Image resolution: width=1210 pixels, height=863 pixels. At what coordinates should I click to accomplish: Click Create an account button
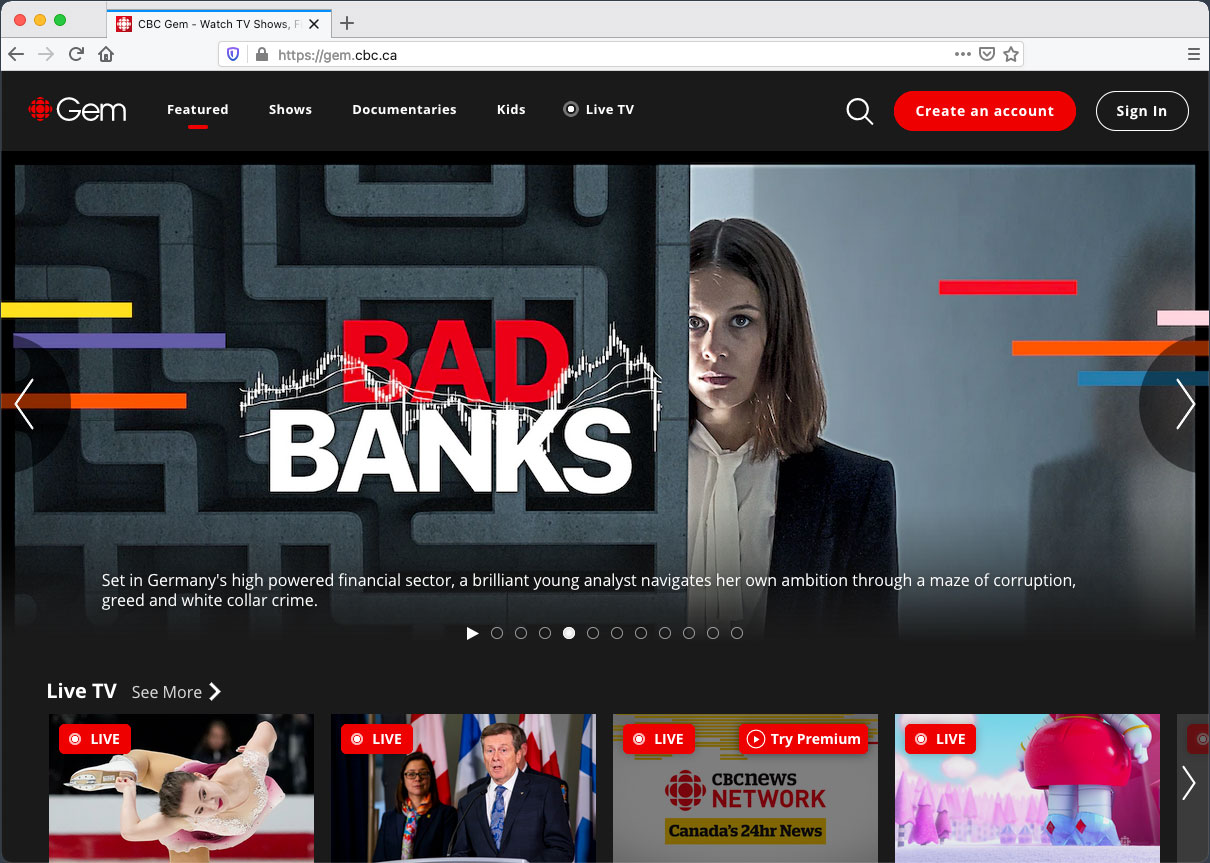985,111
